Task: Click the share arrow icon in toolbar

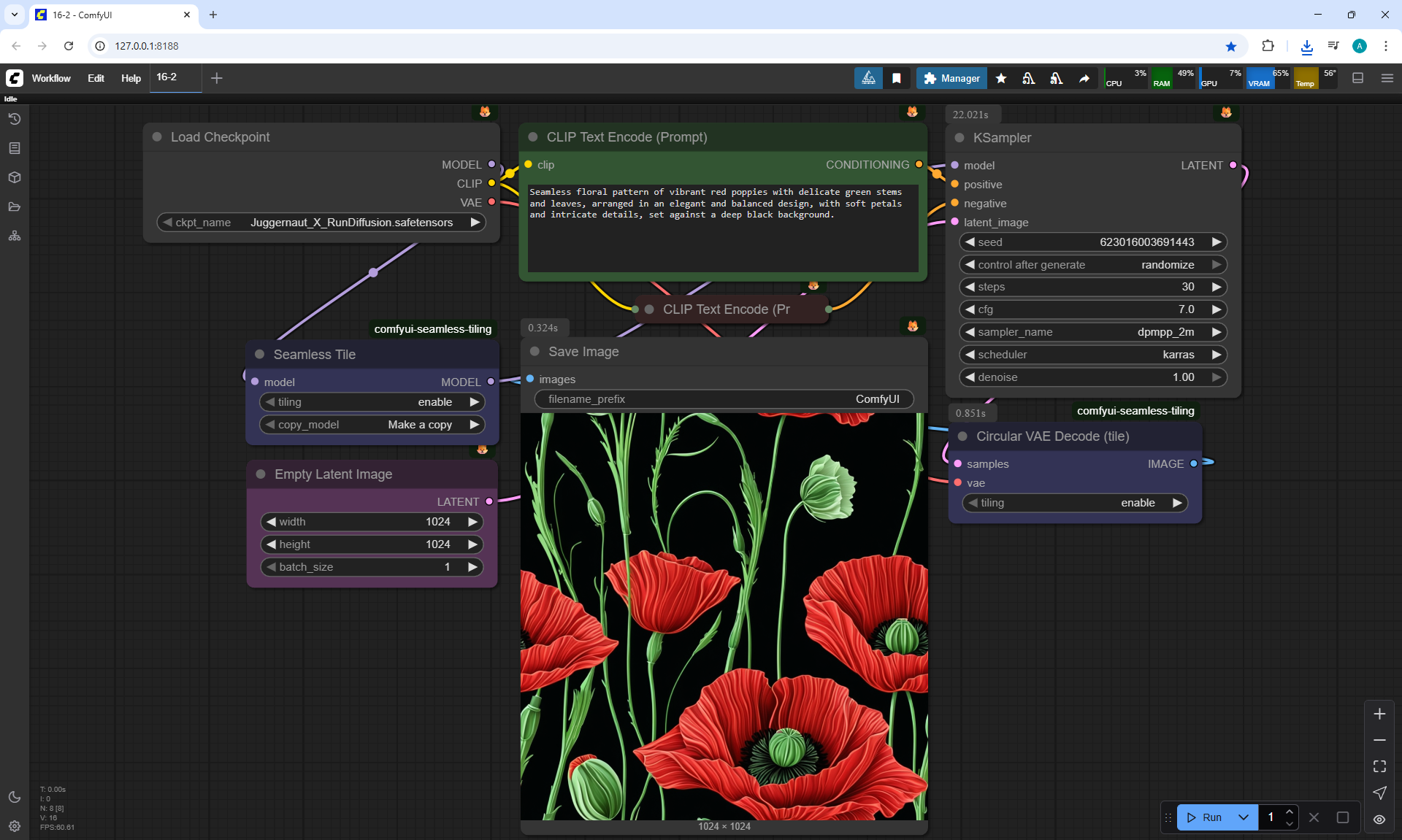Action: pos(1084,78)
